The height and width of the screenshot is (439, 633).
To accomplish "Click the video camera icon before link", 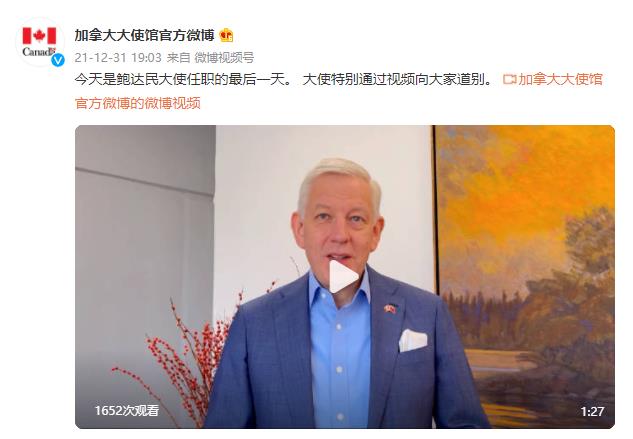I will 509,79.
